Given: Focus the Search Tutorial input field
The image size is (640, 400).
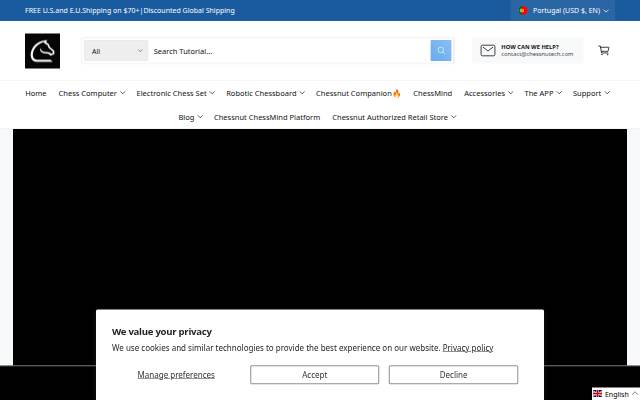Looking at the screenshot, I should pos(289,51).
